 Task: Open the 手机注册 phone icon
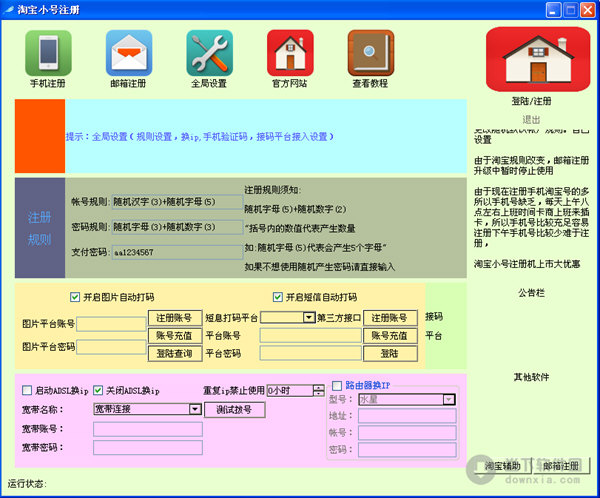click(x=48, y=53)
